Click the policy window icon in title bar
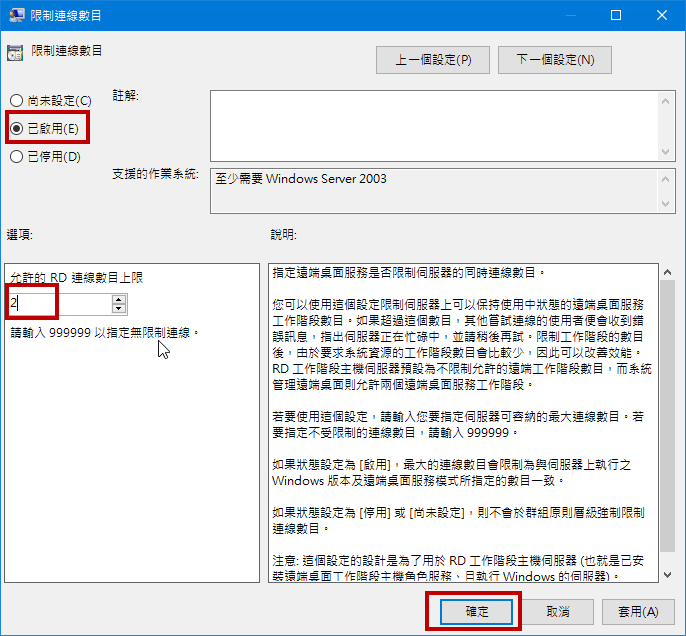Screen dimensions: 686x636 (17, 15)
